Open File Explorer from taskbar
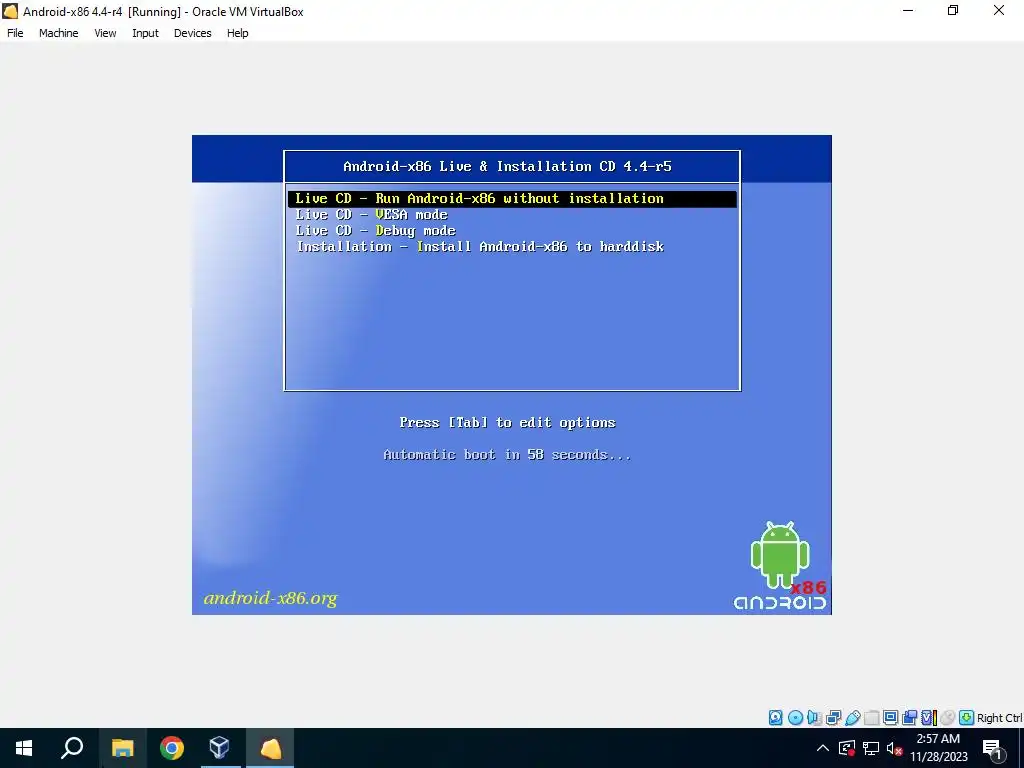 point(122,748)
